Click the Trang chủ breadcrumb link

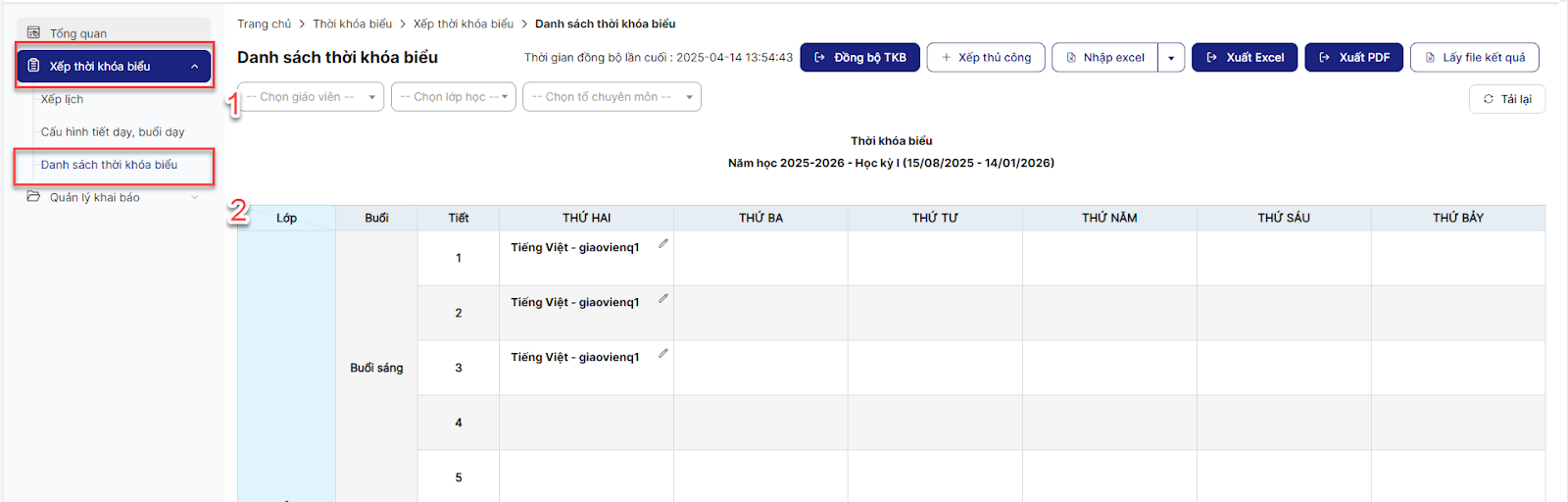(264, 24)
